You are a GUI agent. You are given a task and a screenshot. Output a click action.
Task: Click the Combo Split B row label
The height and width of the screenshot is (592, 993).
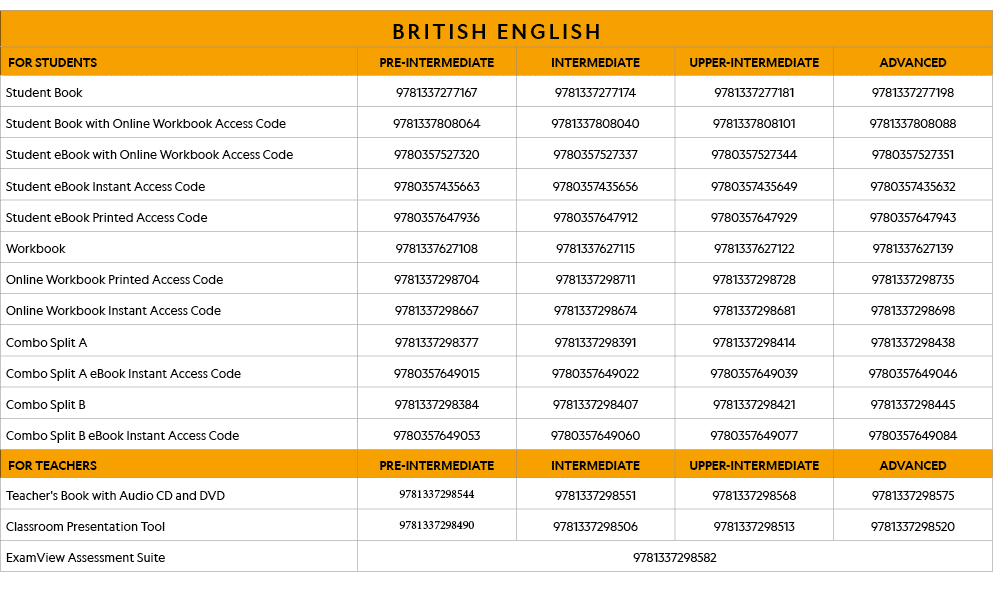tap(46, 405)
